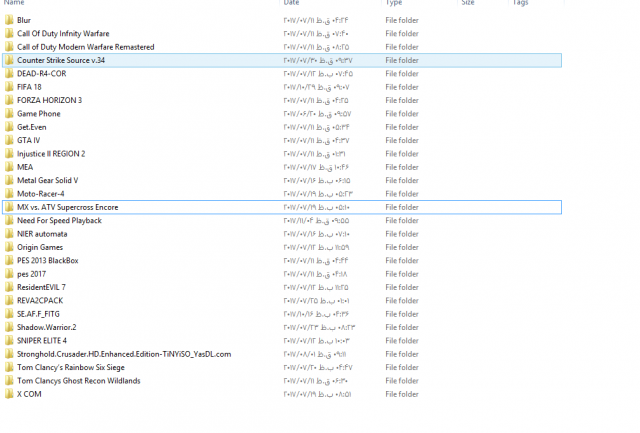Click the ResidentEVIL 7 folder icon
This screenshot has height=433, width=640.
pyautogui.click(x=9, y=287)
